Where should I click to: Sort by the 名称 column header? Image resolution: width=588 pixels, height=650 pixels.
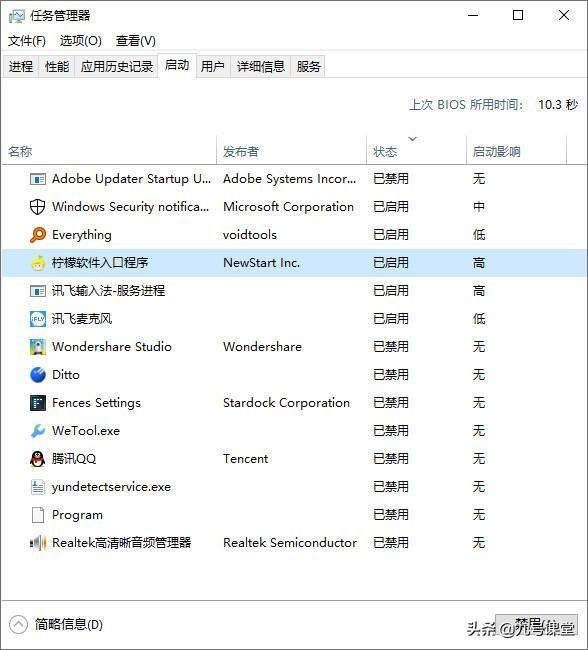pyautogui.click(x=109, y=152)
